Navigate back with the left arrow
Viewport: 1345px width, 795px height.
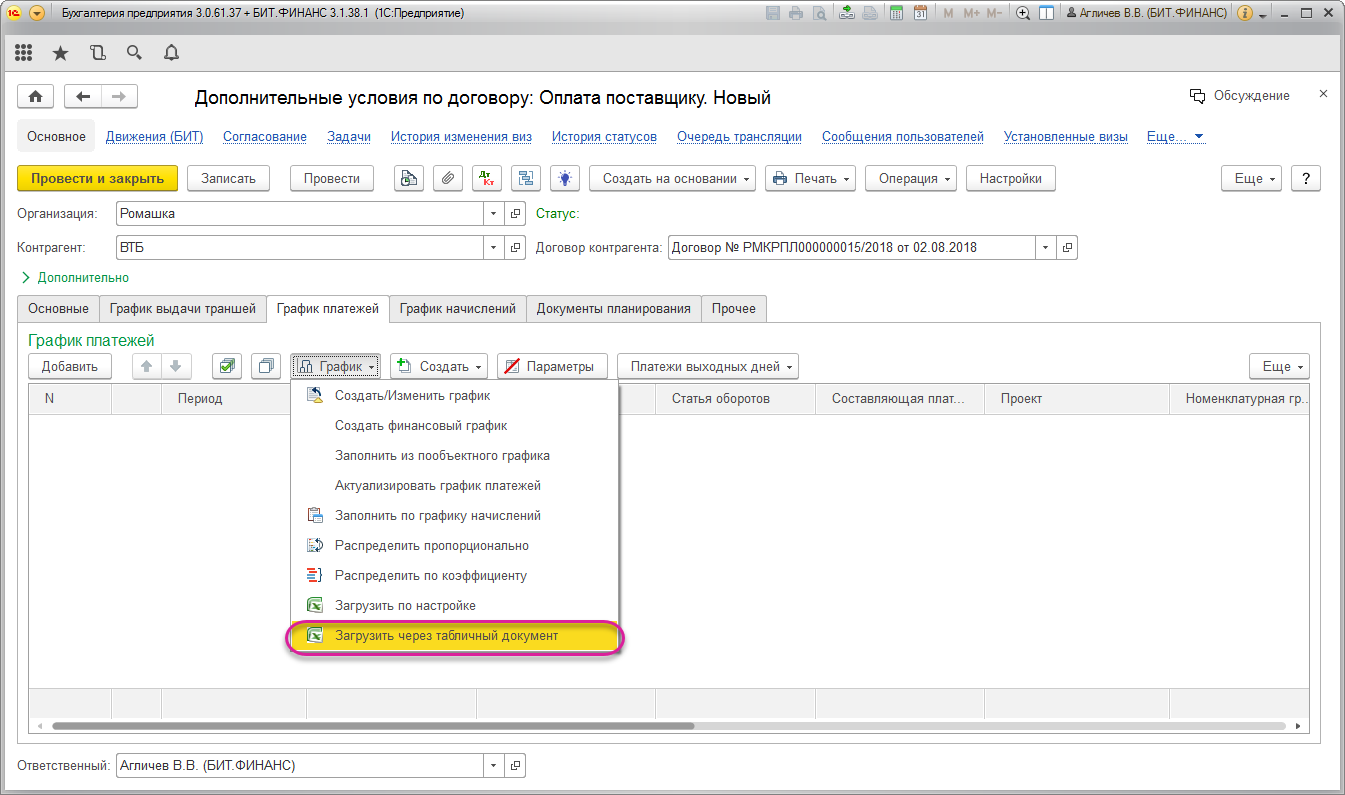tap(83, 96)
